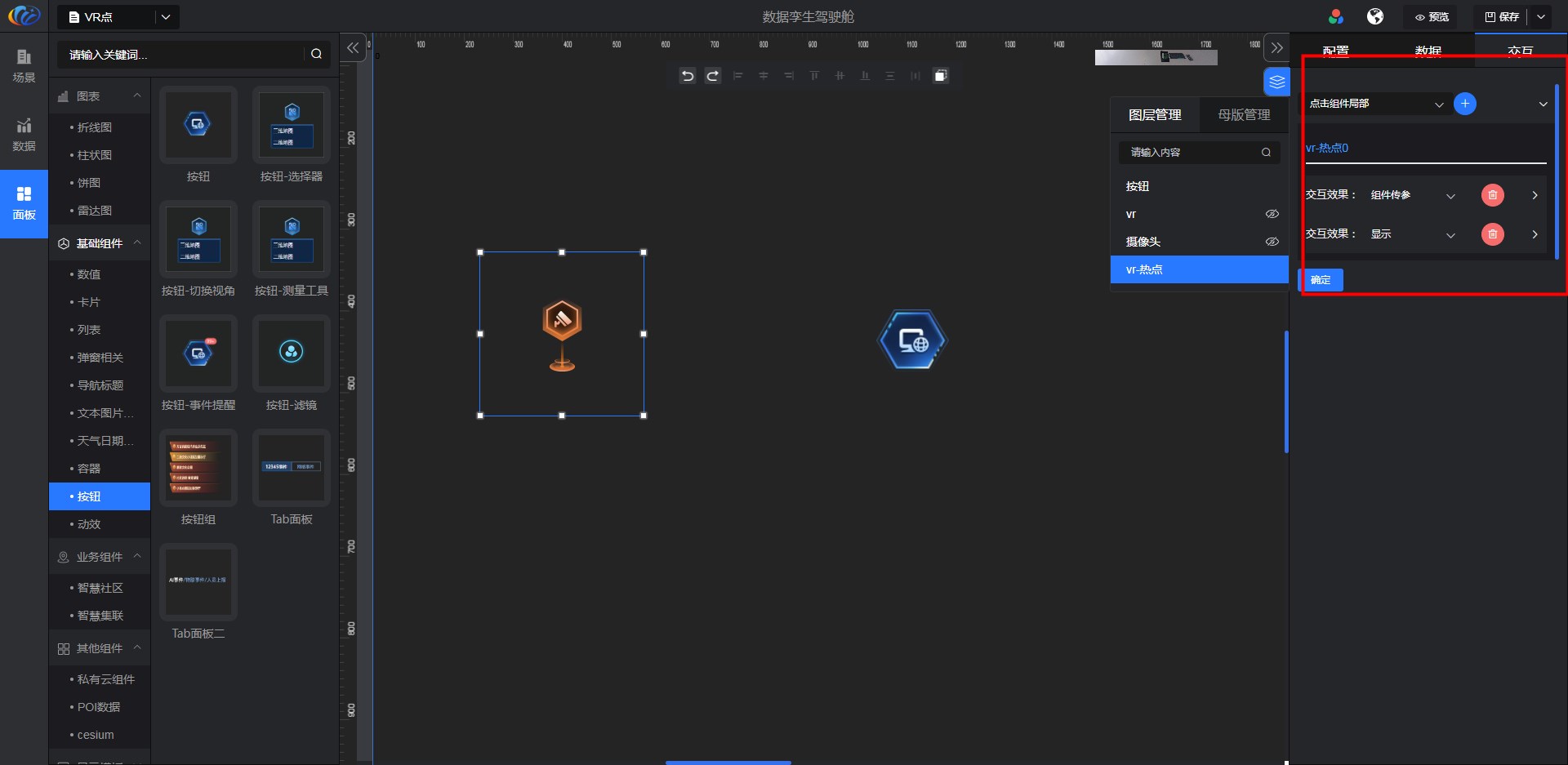The height and width of the screenshot is (765, 1568).
Task: Delete the 组件传参 interaction effect
Action: (x=1492, y=195)
